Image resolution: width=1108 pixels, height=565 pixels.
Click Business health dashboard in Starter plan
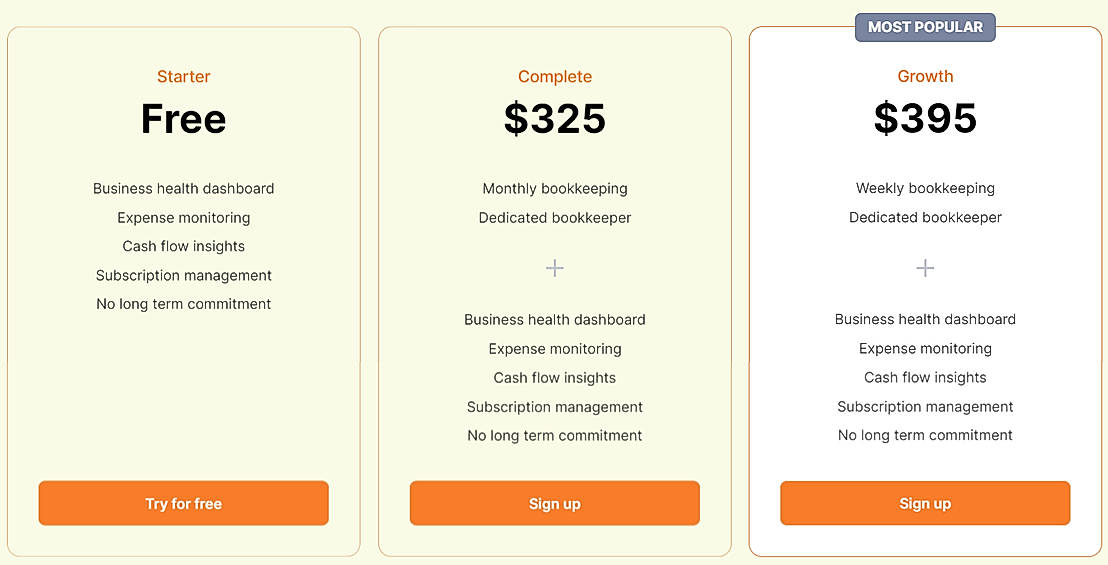[184, 188]
